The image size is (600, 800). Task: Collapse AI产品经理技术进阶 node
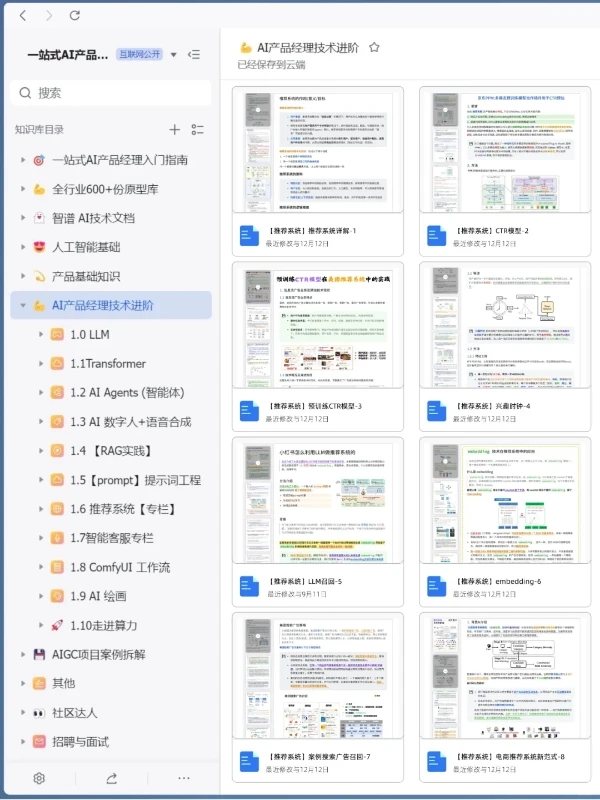pos(22,306)
